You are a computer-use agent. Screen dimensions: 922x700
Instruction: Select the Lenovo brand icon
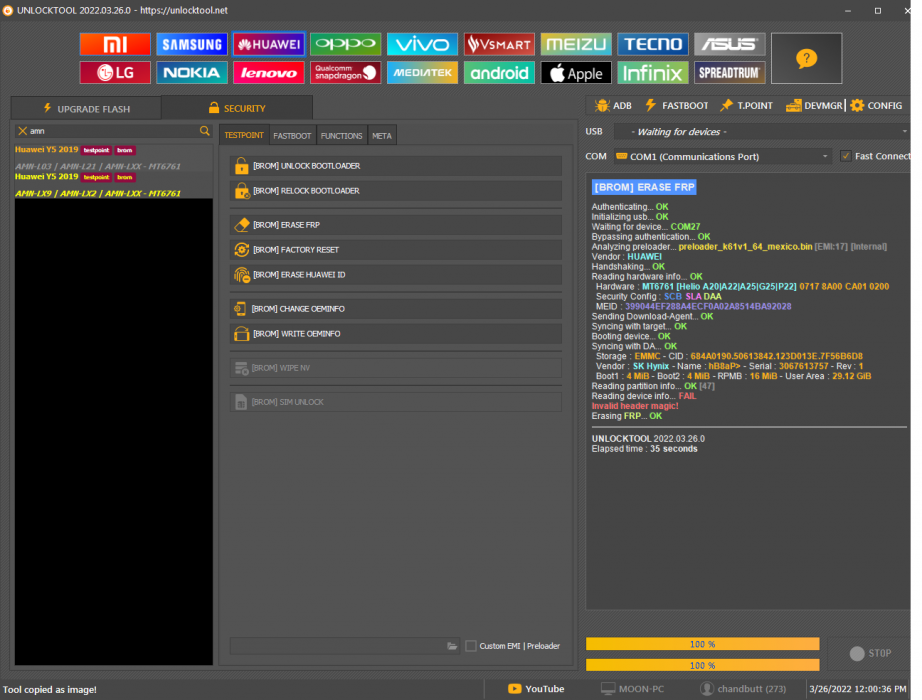click(x=269, y=72)
